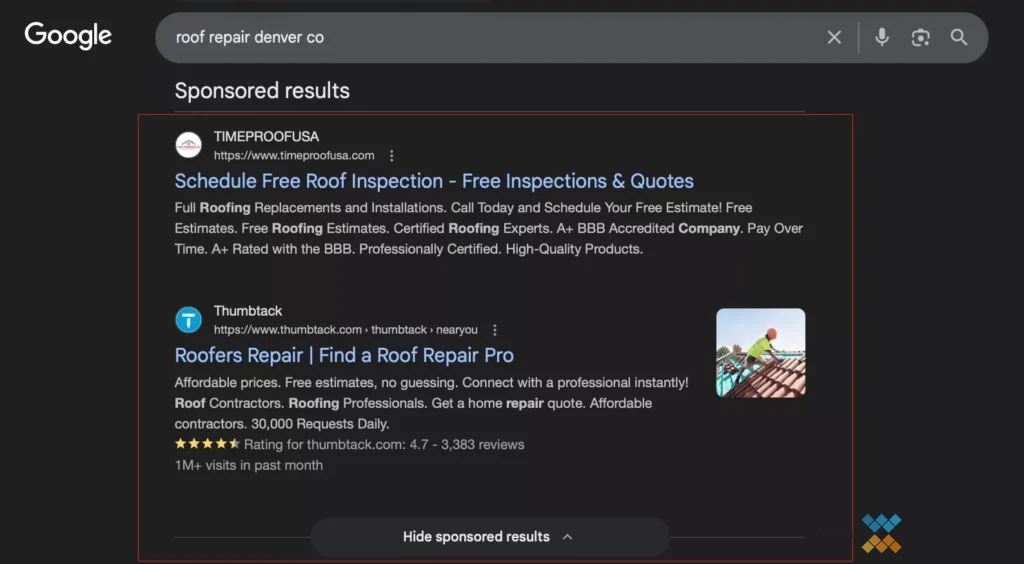The height and width of the screenshot is (564, 1024).
Task: Start voice search with the microphone icon
Action: [882, 37]
